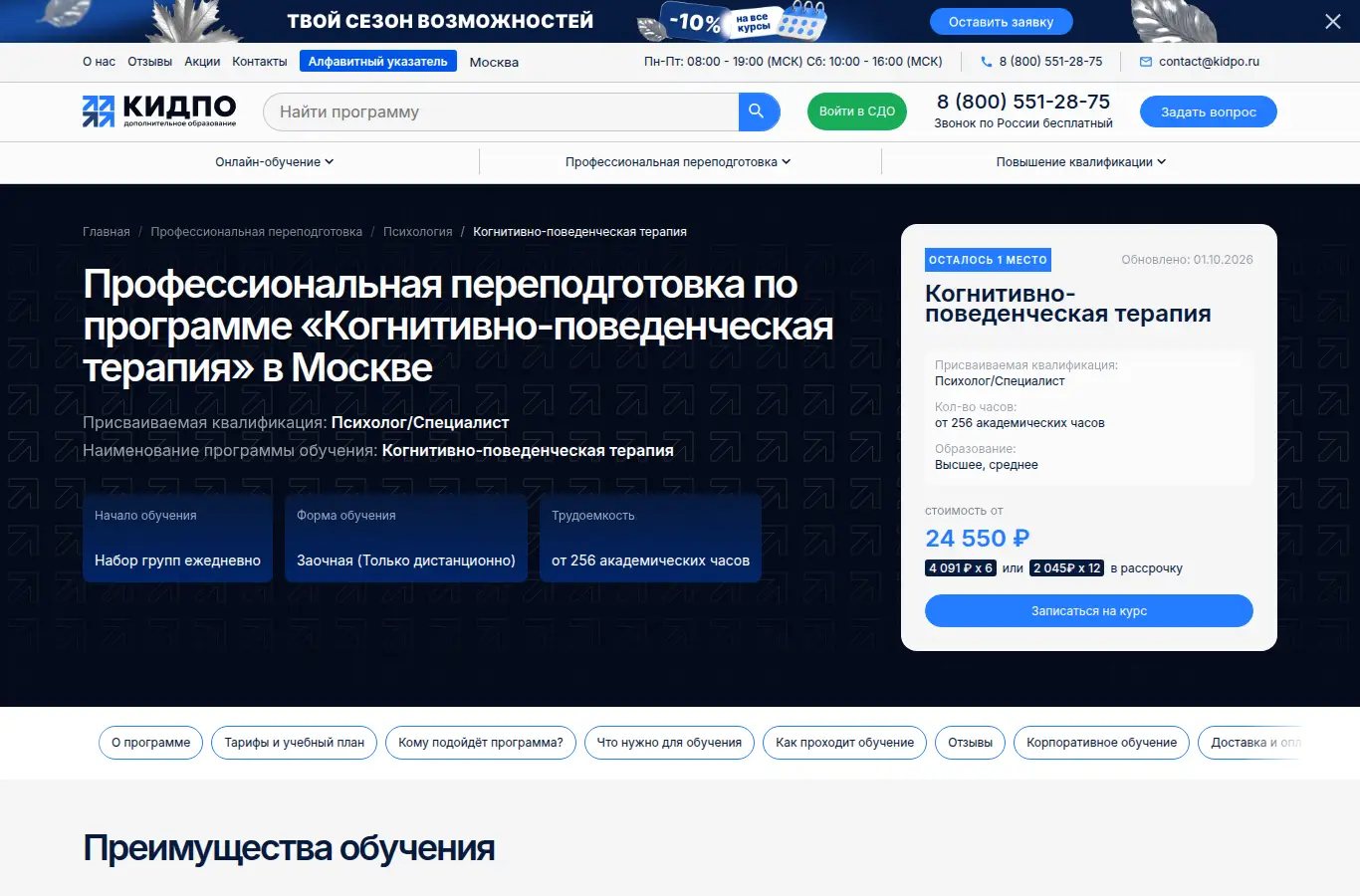Focus the Найти программу search field
Viewport: 1360px width, 896px height.
(x=501, y=112)
